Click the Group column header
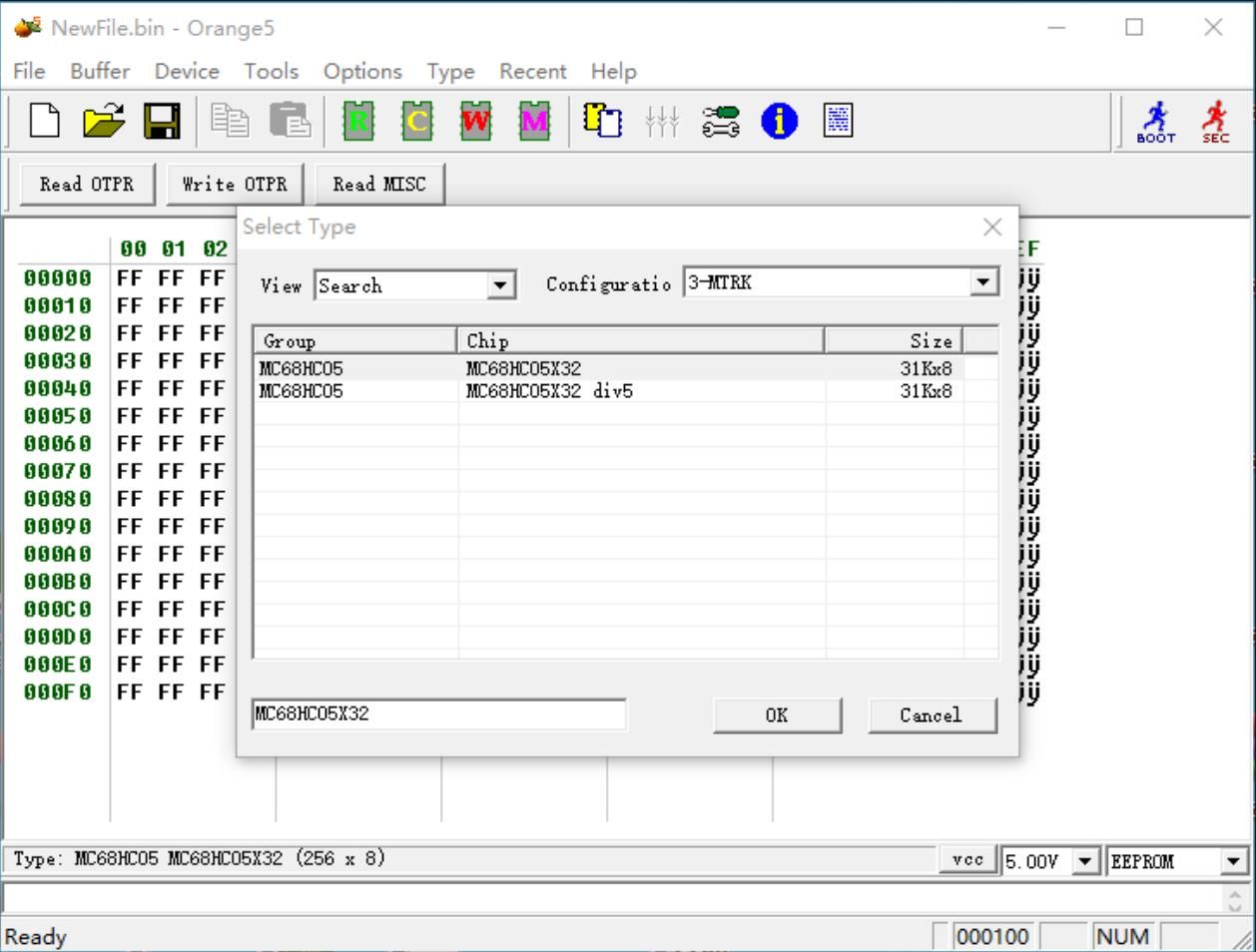1256x952 pixels. click(355, 340)
